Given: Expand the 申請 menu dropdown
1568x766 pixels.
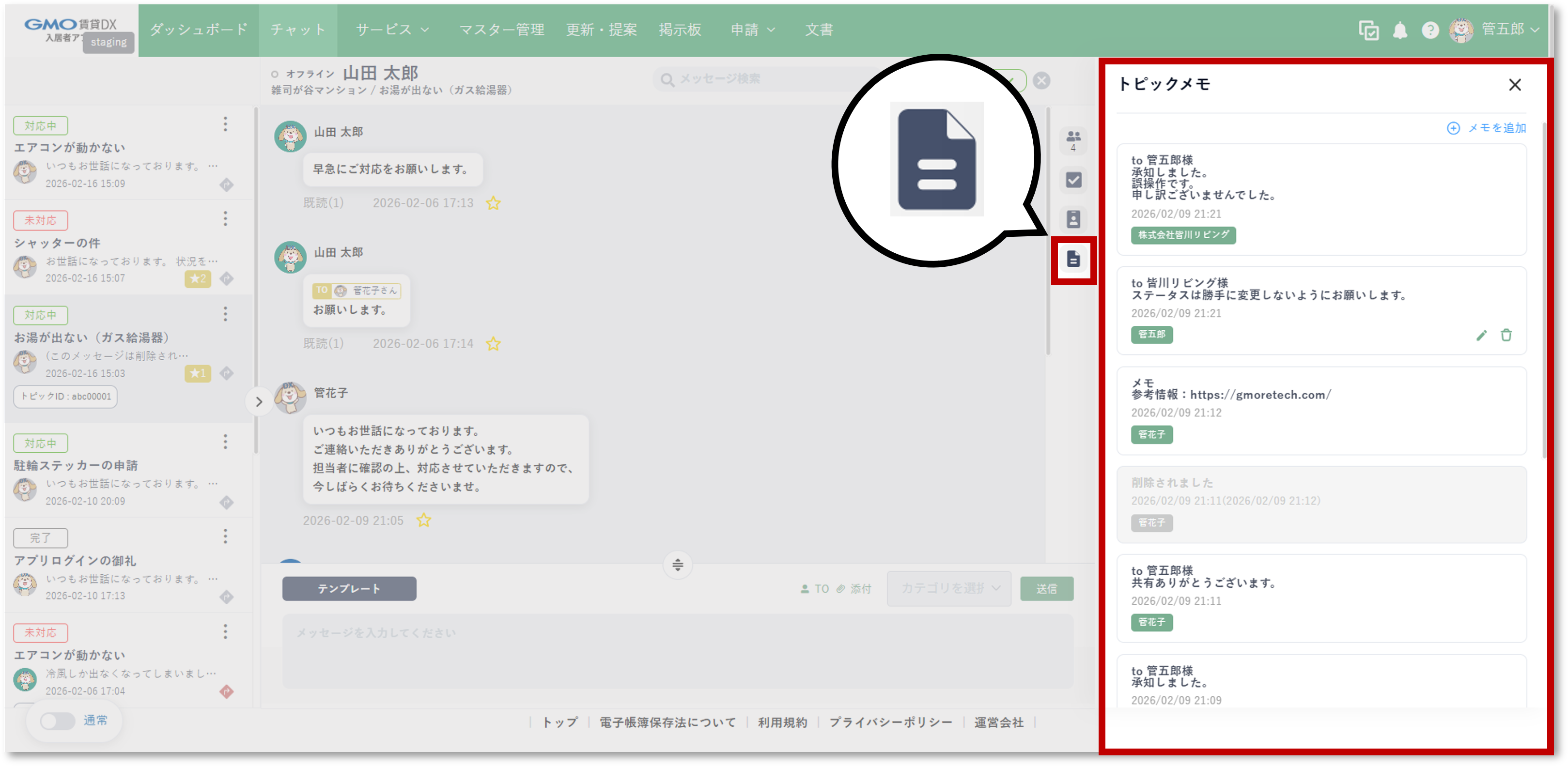Looking at the screenshot, I should [x=752, y=30].
